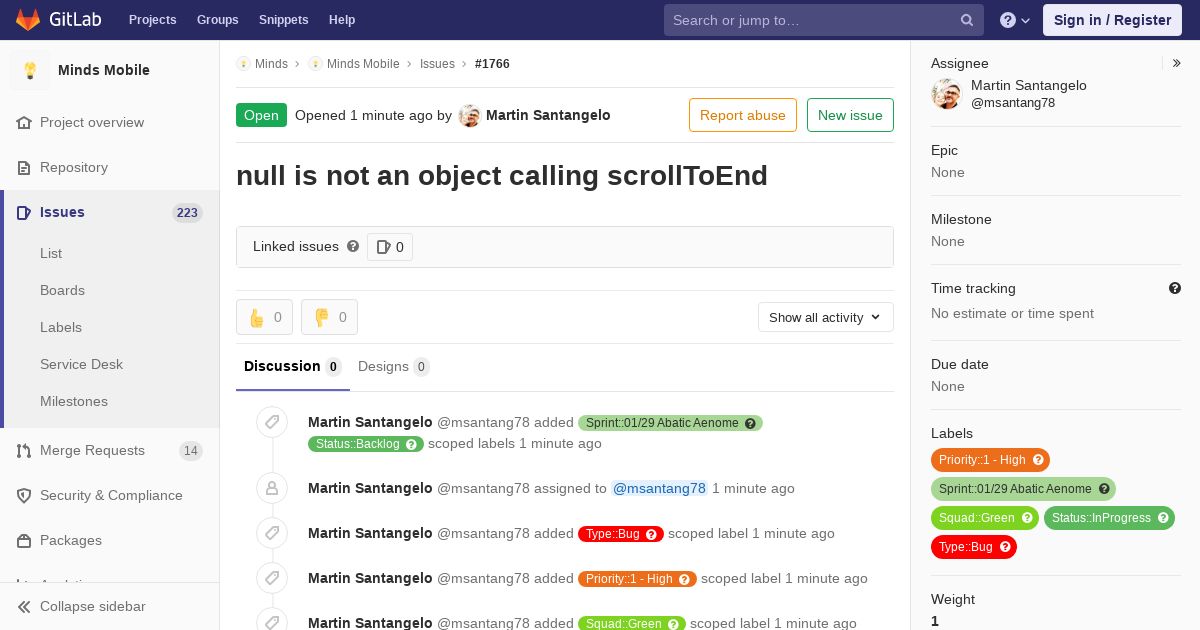Click the Martin Santangelo author name link

[548, 115]
